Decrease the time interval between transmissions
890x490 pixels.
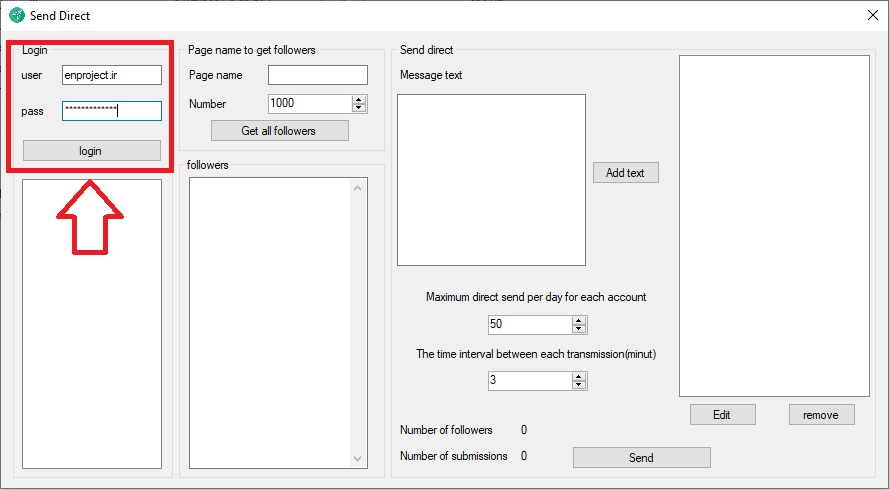click(x=579, y=385)
